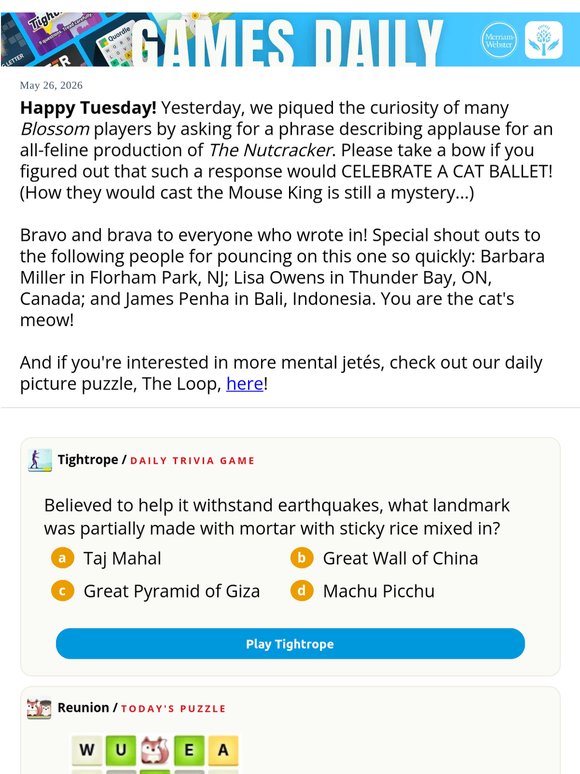
Task: Click the yellow A tile in Reunion
Action: click(x=223, y=750)
